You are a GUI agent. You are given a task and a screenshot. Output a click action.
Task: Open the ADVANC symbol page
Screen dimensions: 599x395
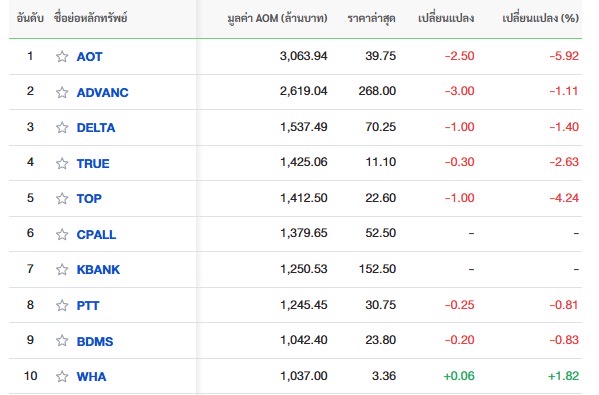(102, 92)
